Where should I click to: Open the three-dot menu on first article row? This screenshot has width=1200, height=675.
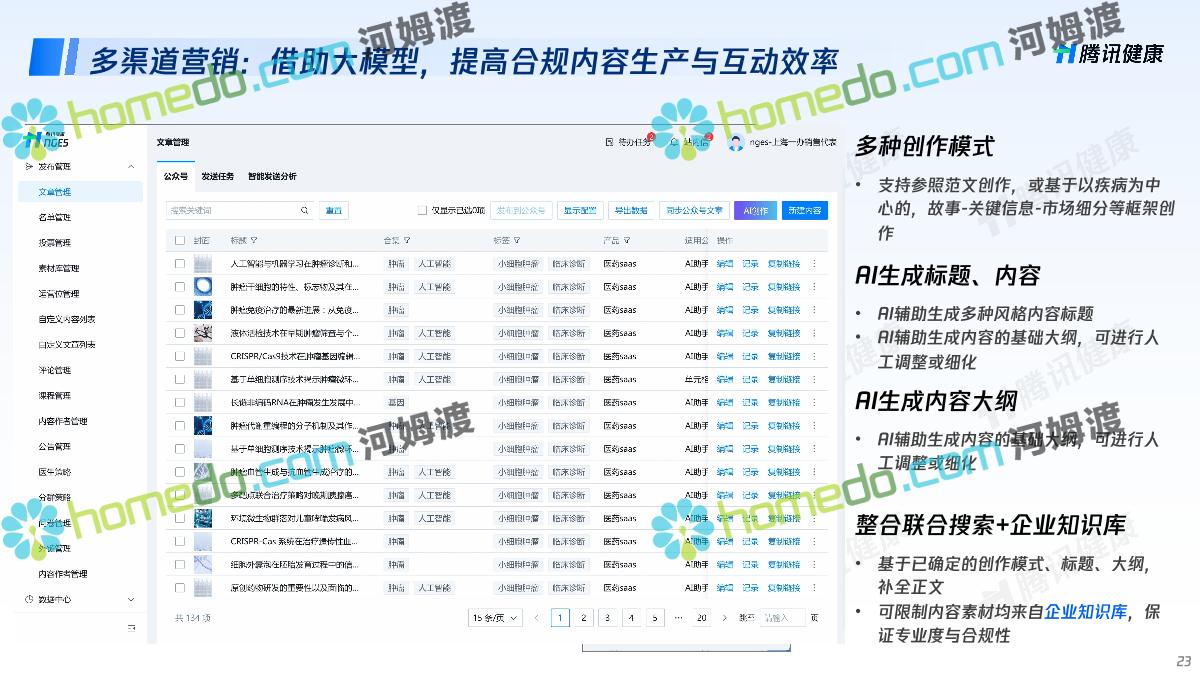(x=814, y=264)
